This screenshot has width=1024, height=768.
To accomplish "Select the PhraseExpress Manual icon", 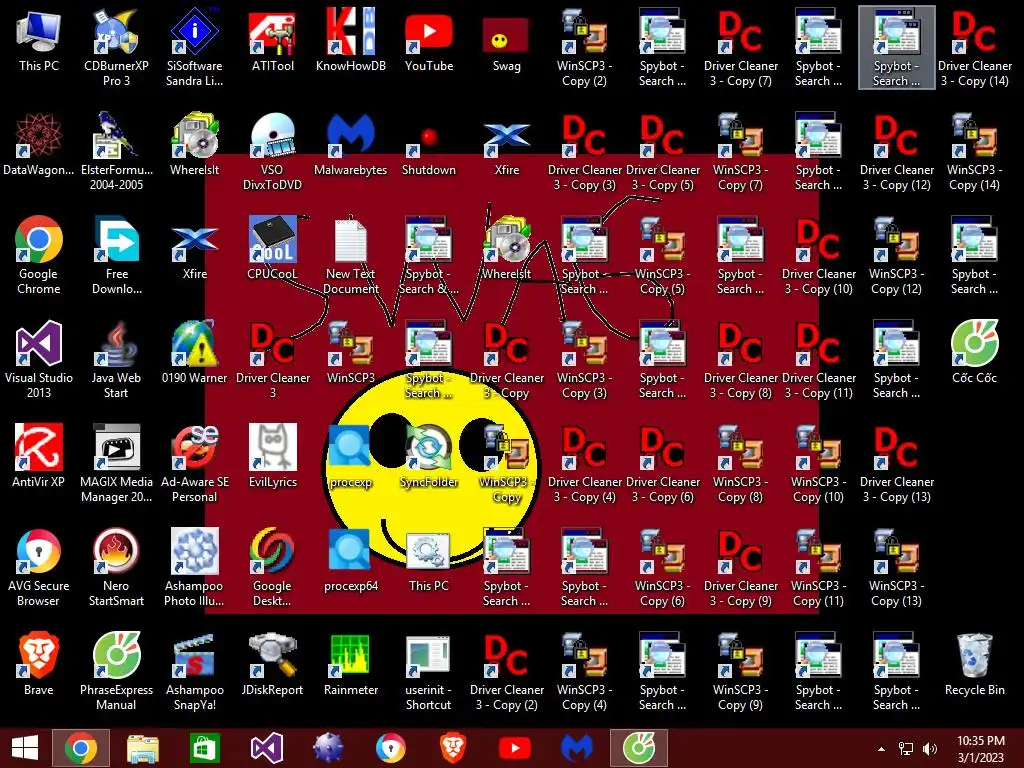I will (116, 671).
